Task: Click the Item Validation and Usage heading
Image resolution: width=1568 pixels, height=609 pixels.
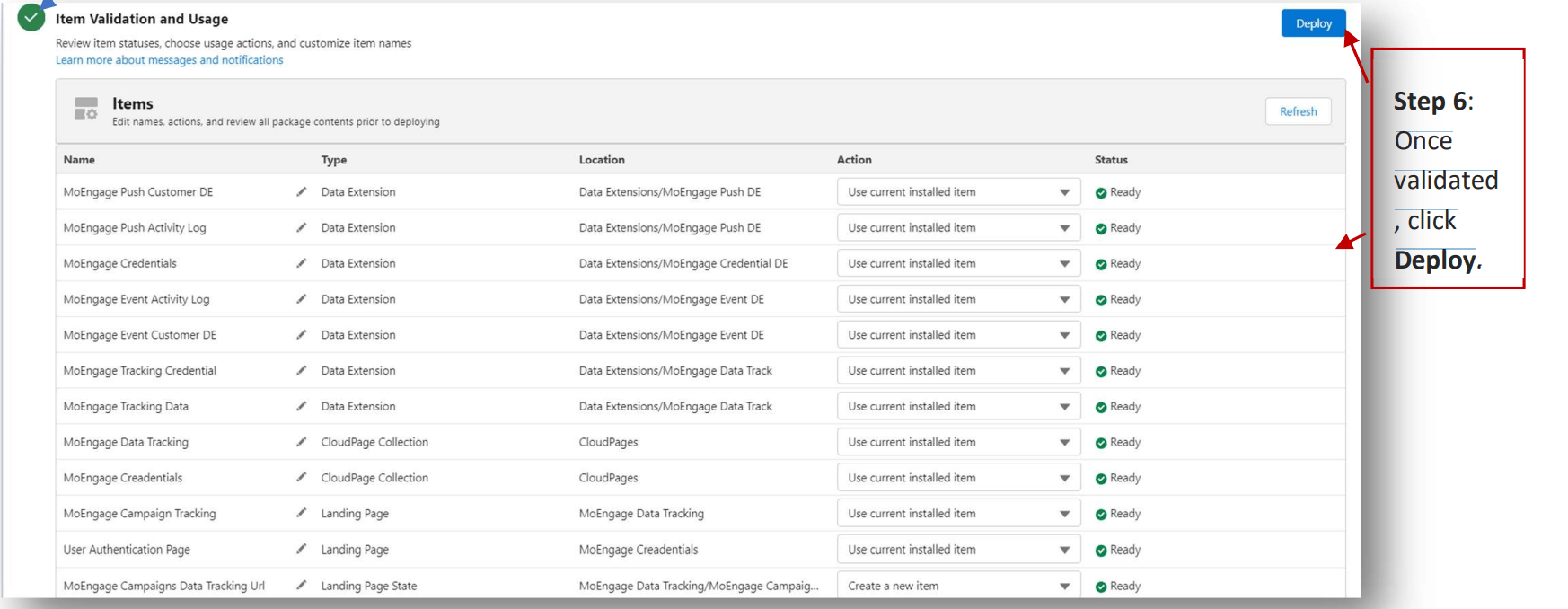Action: pyautogui.click(x=142, y=19)
